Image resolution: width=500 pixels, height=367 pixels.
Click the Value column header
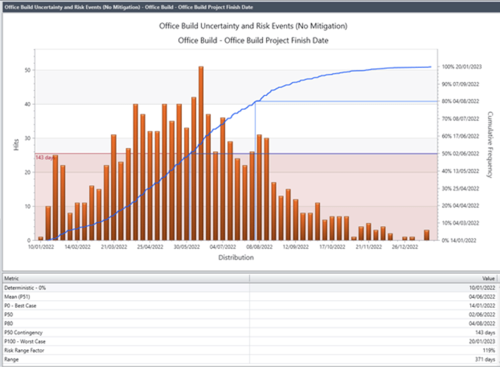click(x=373, y=278)
